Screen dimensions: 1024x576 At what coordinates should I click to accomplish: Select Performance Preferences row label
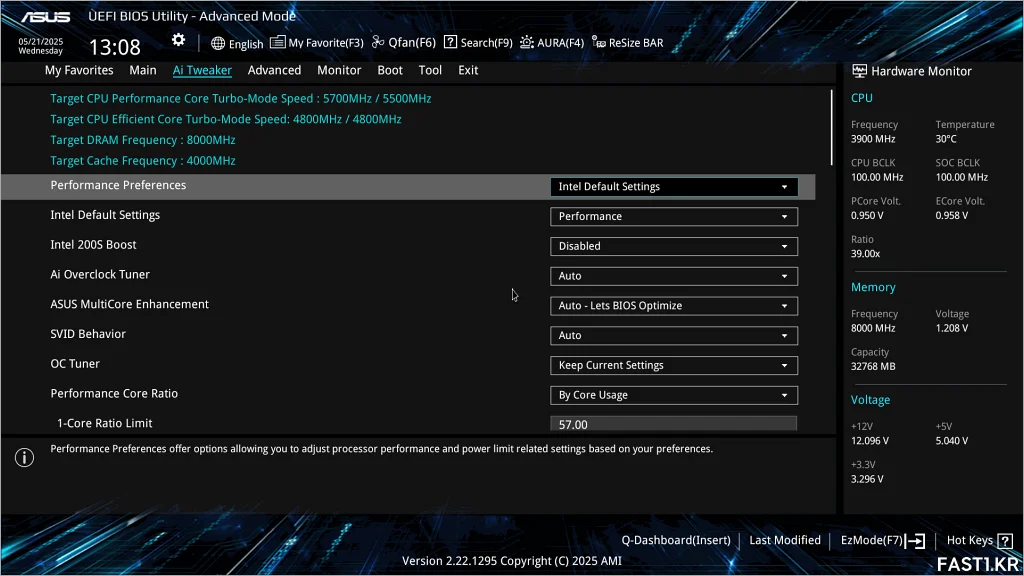(x=118, y=185)
